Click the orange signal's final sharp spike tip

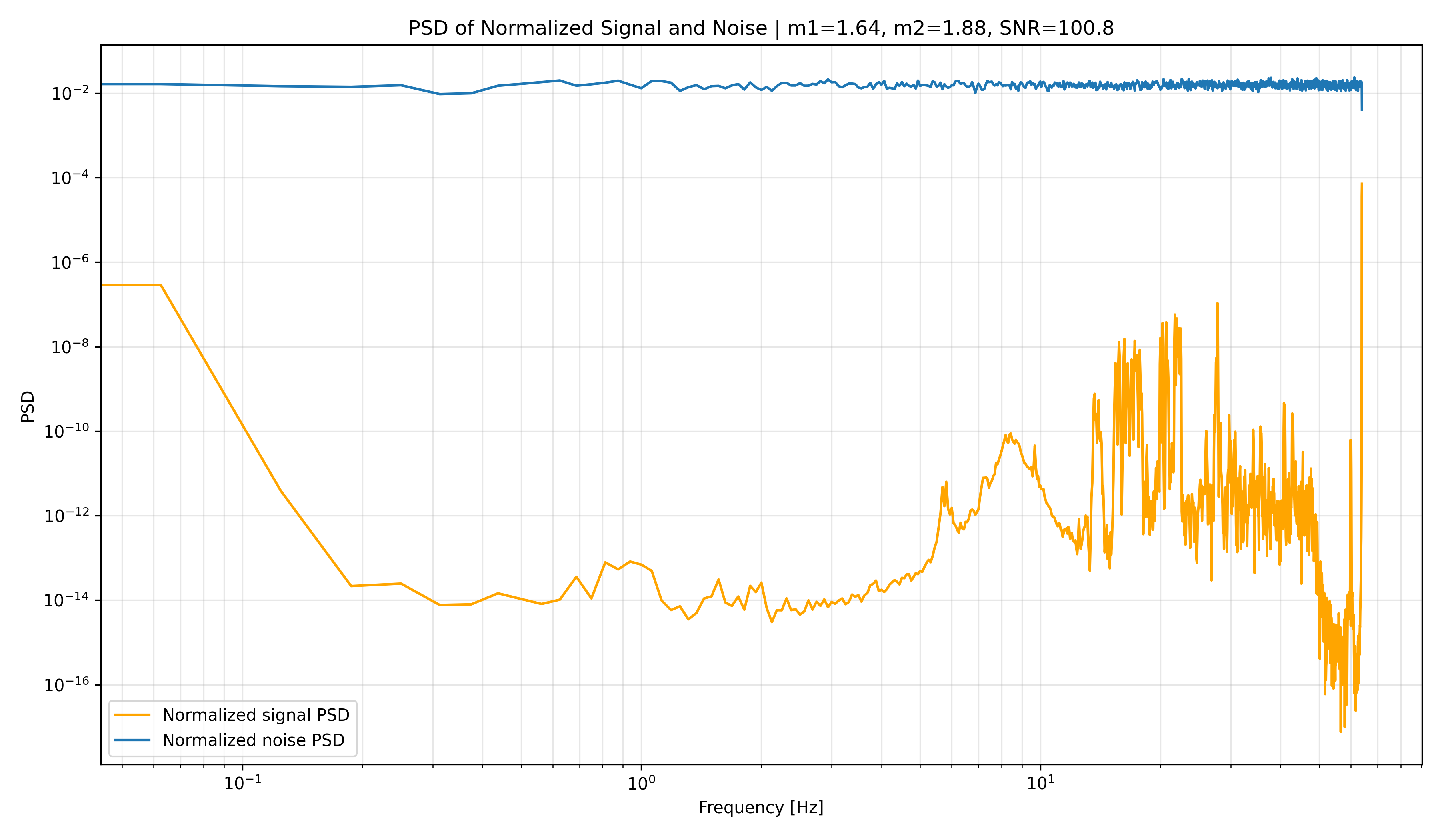(x=1362, y=184)
